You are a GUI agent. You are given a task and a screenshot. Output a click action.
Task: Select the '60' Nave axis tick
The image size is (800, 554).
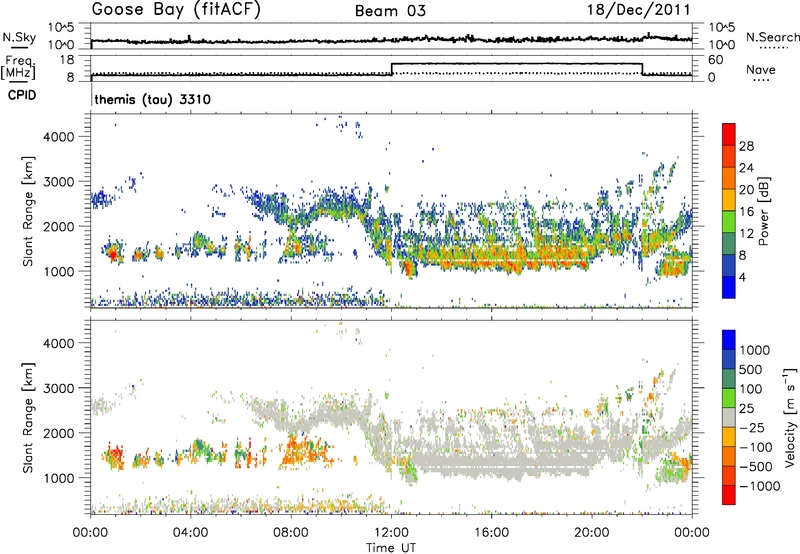click(716, 60)
